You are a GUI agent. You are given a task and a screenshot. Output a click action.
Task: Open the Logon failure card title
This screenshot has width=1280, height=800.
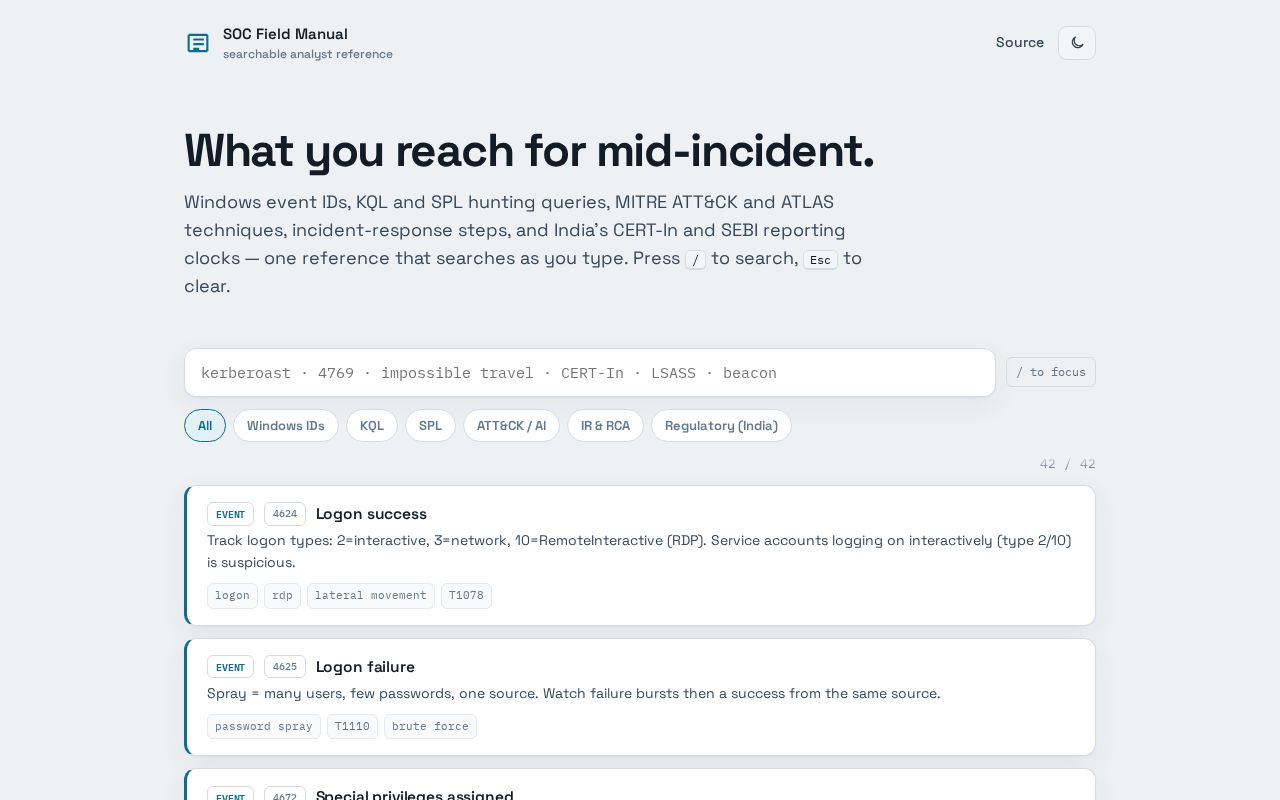tap(365, 667)
